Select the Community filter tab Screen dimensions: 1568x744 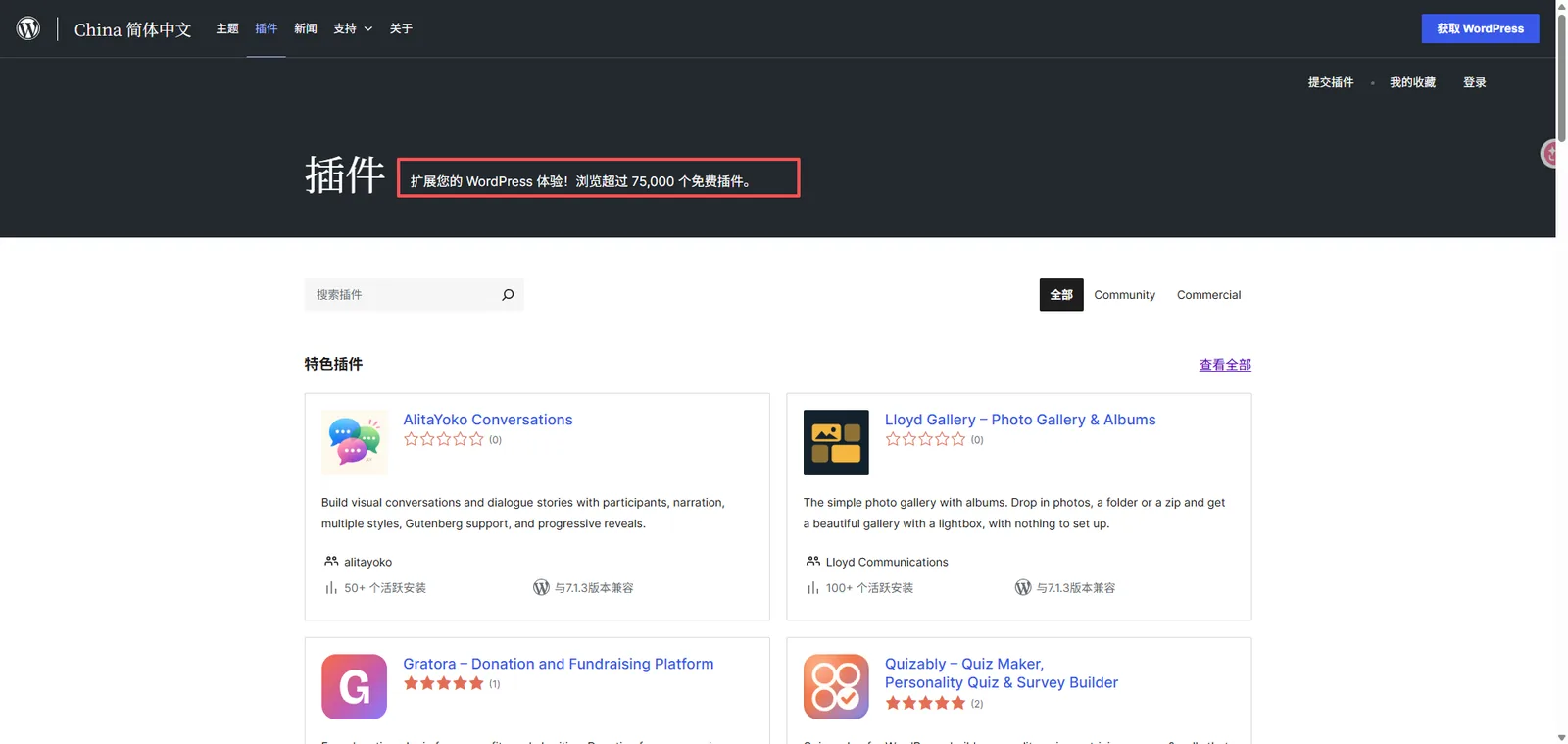(1125, 295)
